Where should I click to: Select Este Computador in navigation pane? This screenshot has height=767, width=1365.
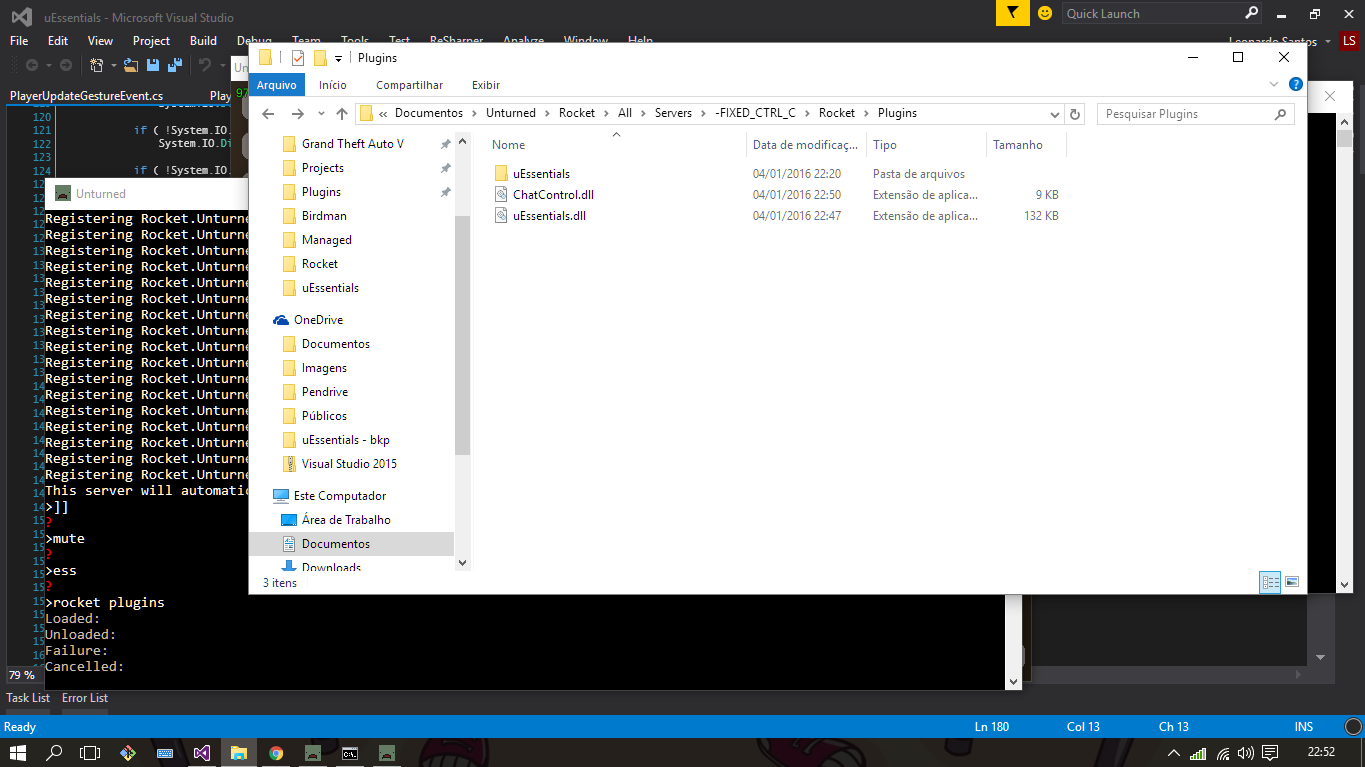(x=339, y=496)
